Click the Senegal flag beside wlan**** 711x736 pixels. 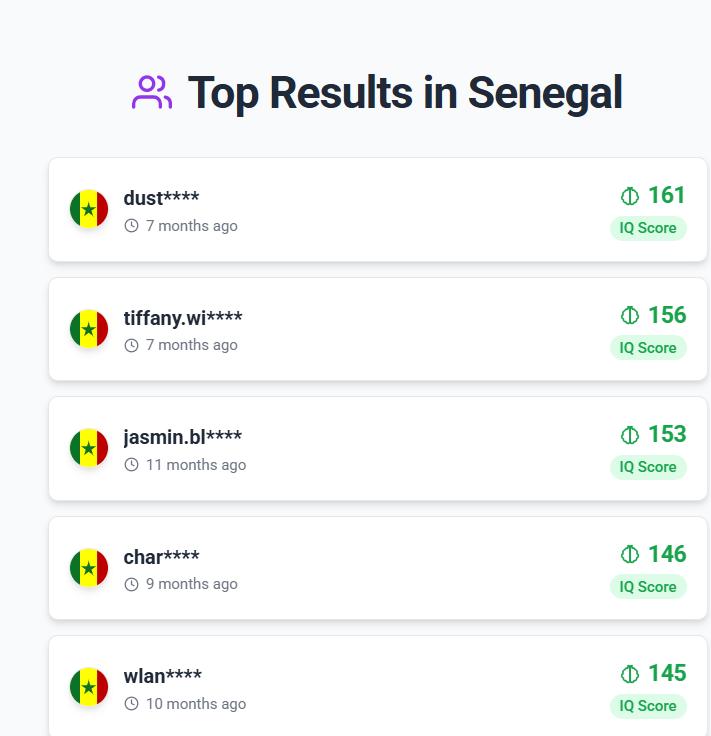pos(89,687)
